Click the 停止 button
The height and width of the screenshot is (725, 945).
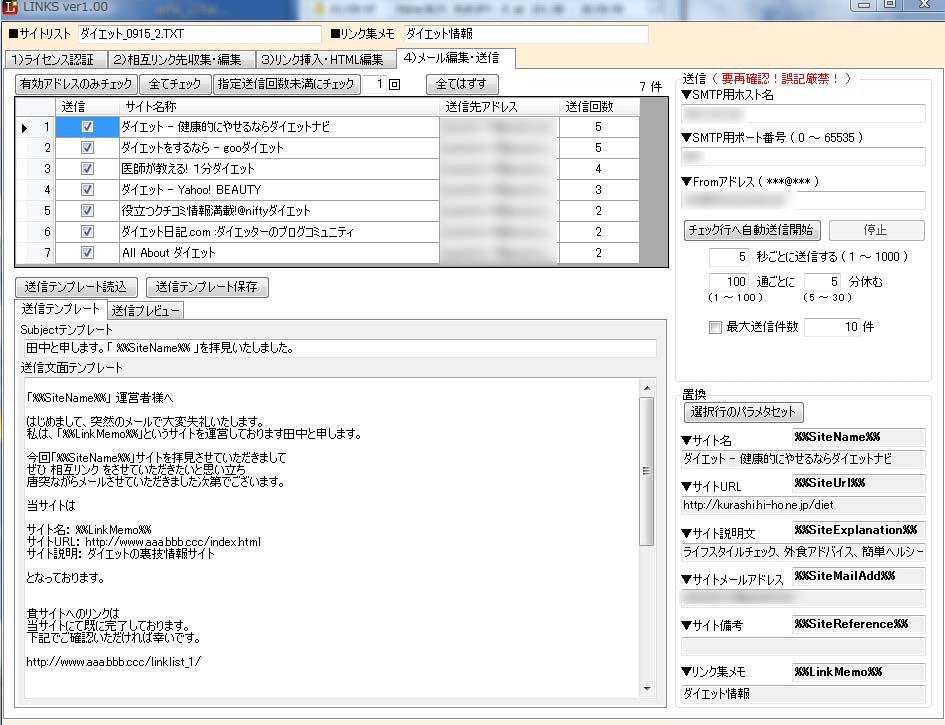coord(876,230)
